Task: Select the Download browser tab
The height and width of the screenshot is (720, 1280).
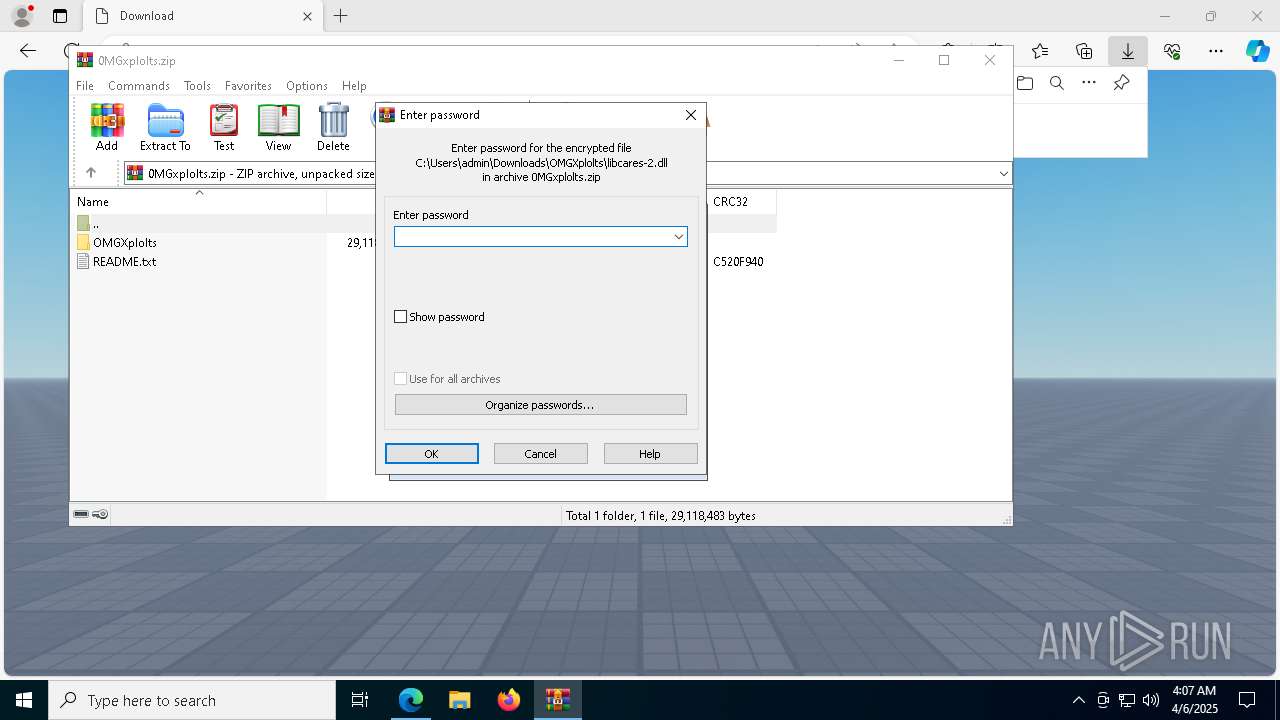Action: 201,16
